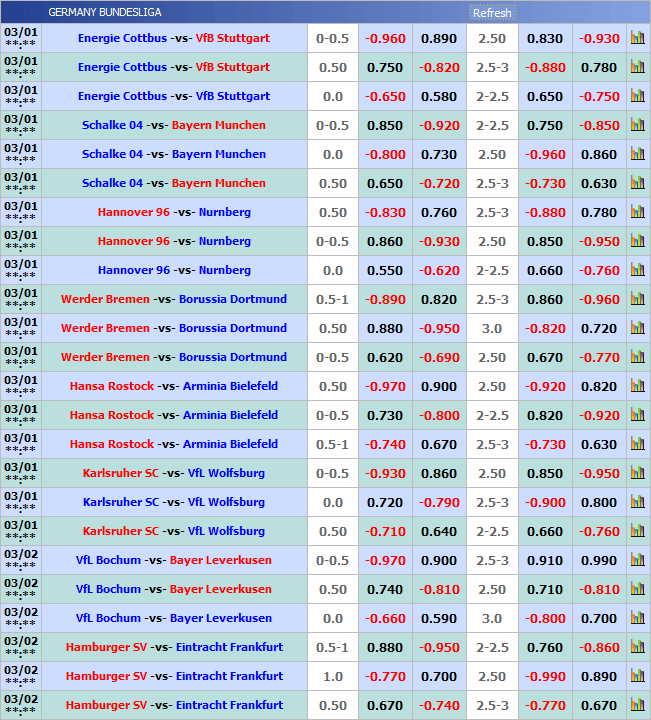Image resolution: width=651 pixels, height=720 pixels.
Task: Select 0.890 odds in Energie Cottbus 0-0.5 row
Action: coord(439,39)
